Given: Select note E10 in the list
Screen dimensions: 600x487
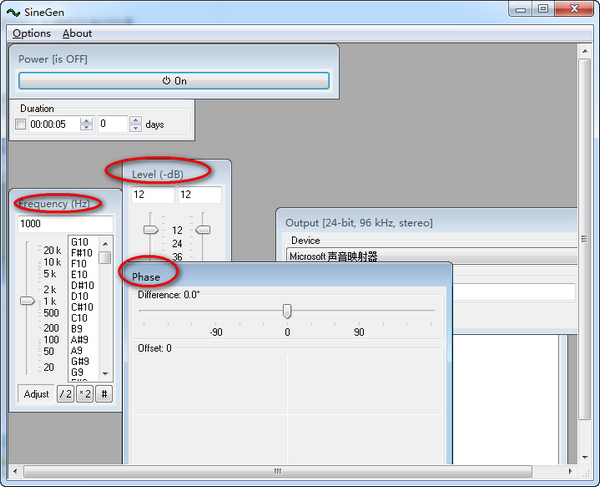Looking at the screenshot, I should 79,275.
